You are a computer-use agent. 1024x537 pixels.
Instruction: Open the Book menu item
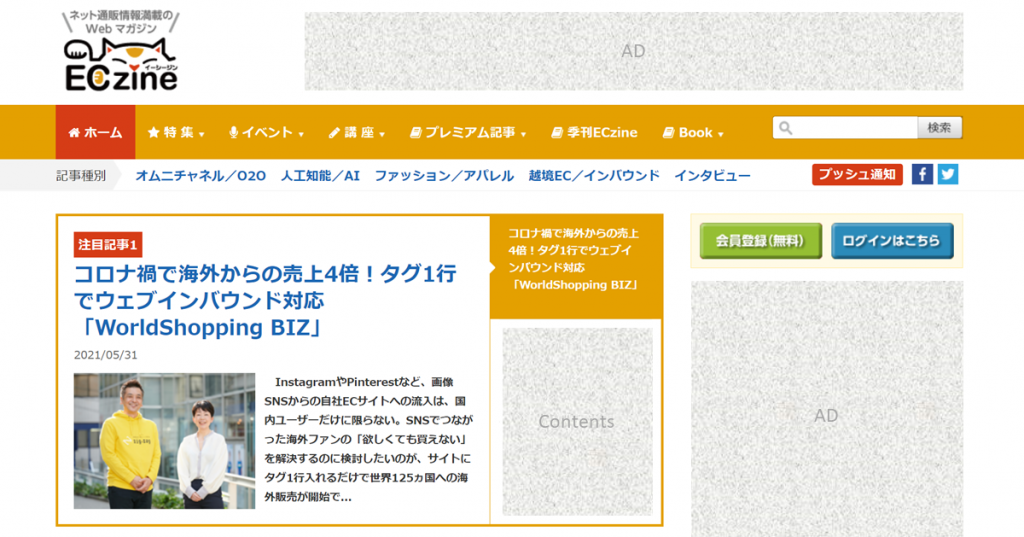(694, 133)
